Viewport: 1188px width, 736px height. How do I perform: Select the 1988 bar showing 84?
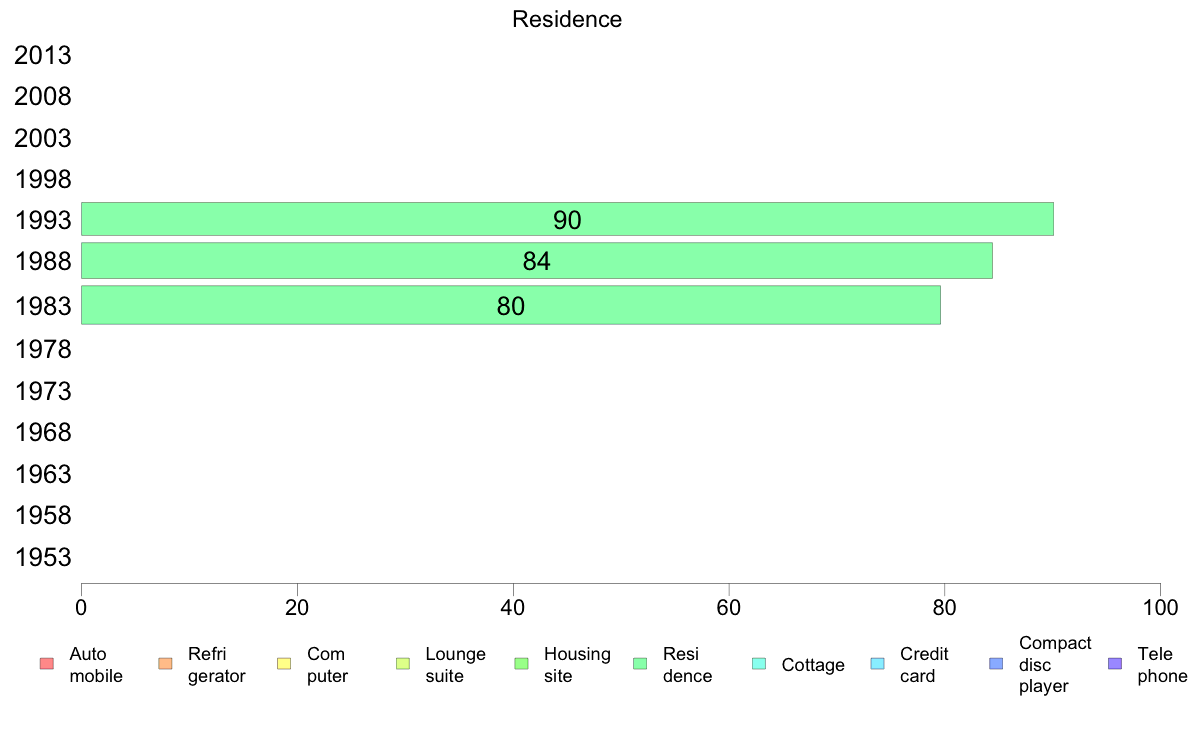click(x=536, y=261)
